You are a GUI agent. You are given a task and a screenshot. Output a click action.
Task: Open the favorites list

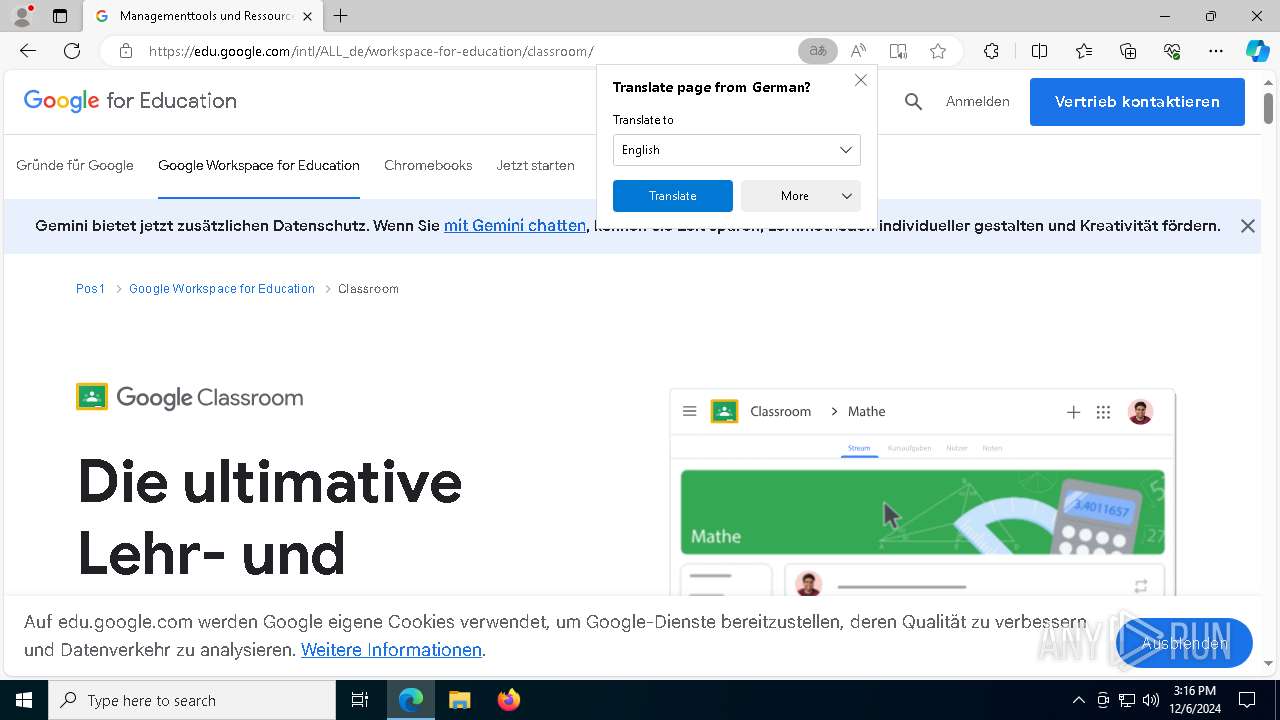(1084, 51)
